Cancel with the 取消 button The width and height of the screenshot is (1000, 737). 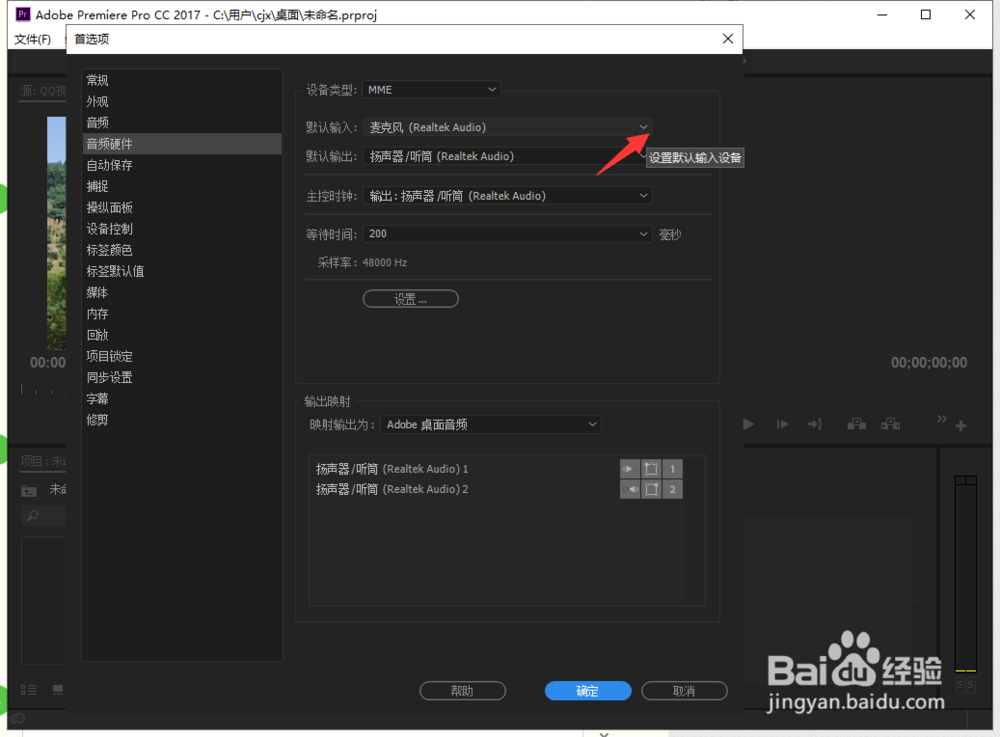pos(684,691)
